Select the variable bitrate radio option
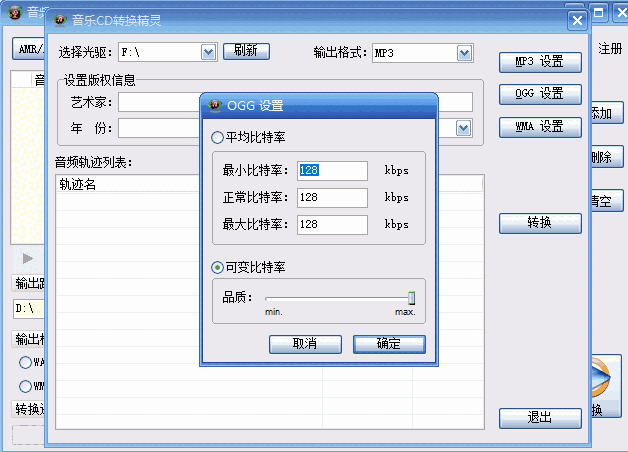 (x=217, y=267)
